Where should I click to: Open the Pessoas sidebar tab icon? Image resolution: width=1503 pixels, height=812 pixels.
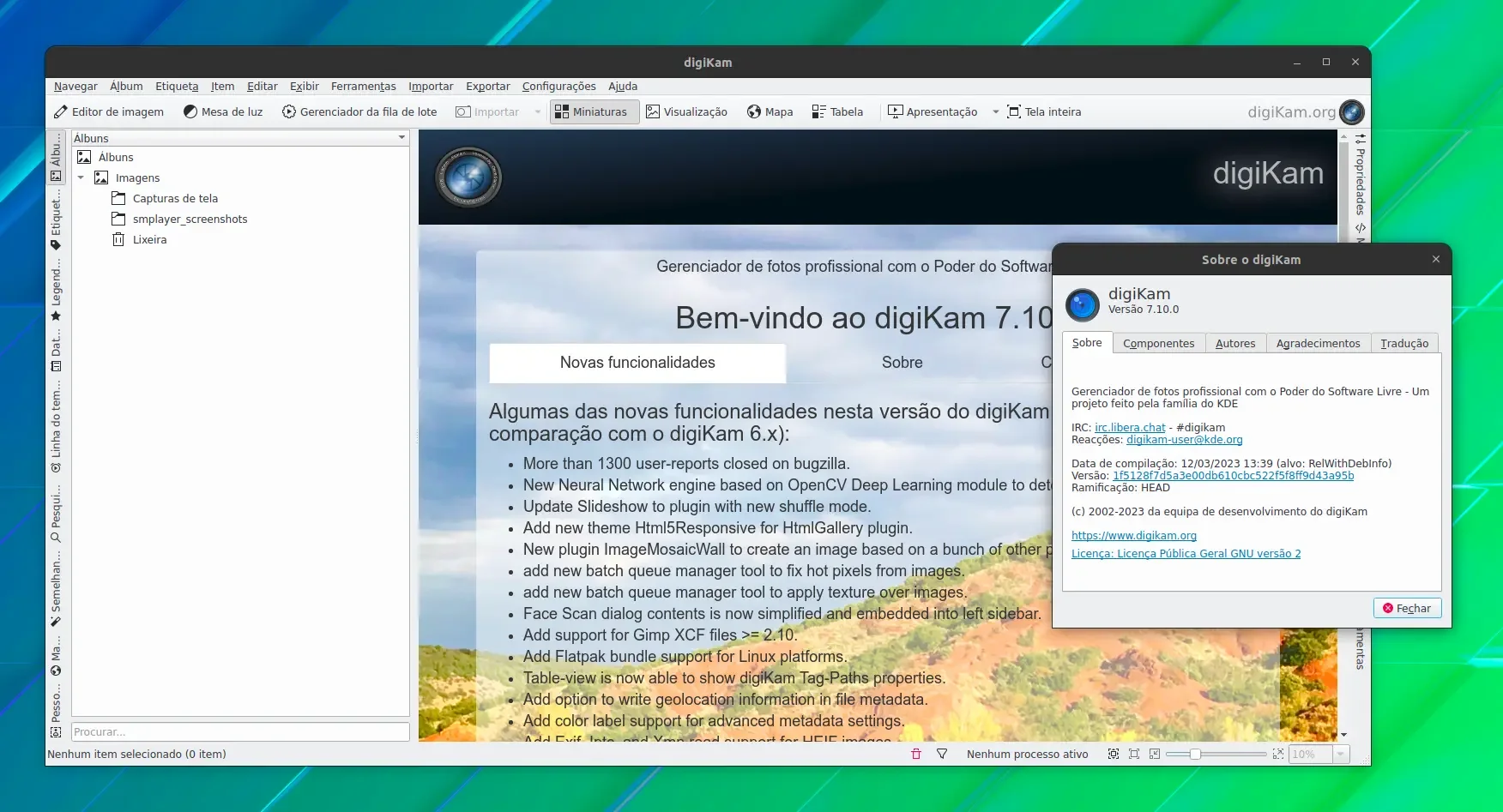point(56,732)
